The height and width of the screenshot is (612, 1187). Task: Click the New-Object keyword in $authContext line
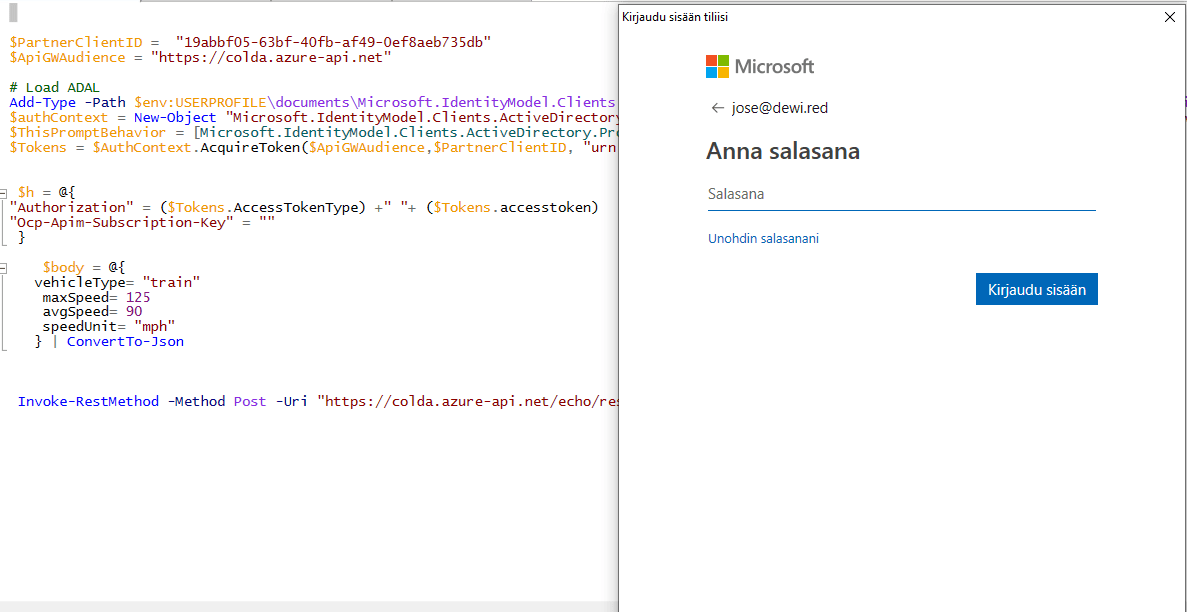click(176, 117)
